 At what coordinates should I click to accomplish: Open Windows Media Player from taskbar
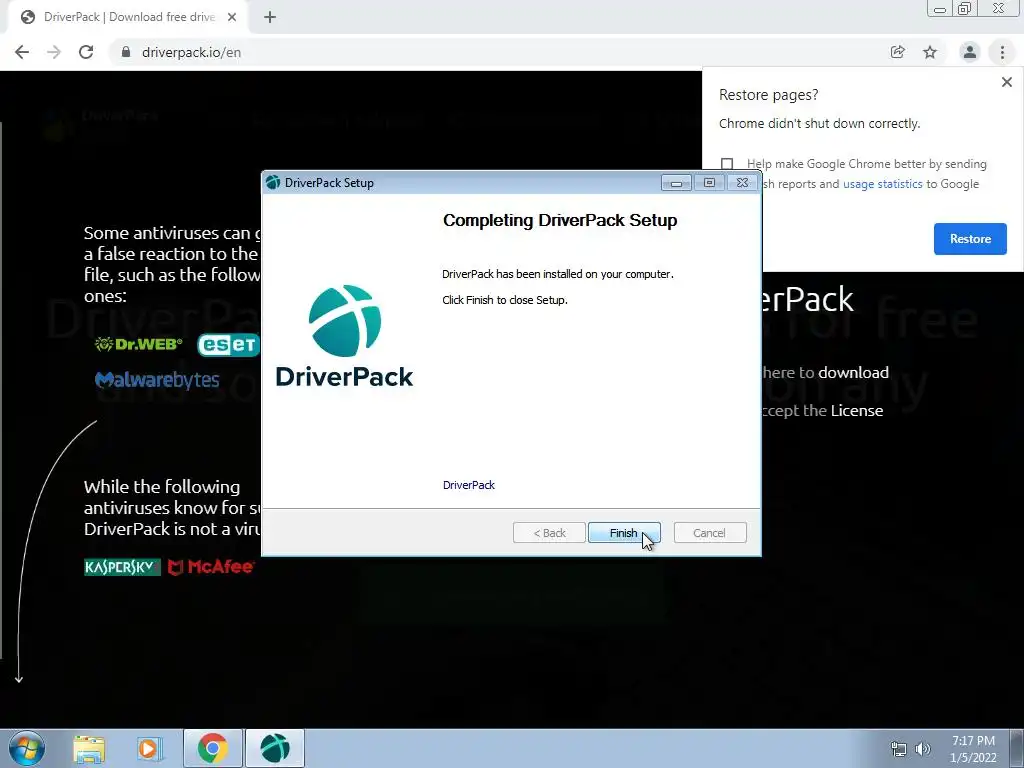tap(150, 748)
